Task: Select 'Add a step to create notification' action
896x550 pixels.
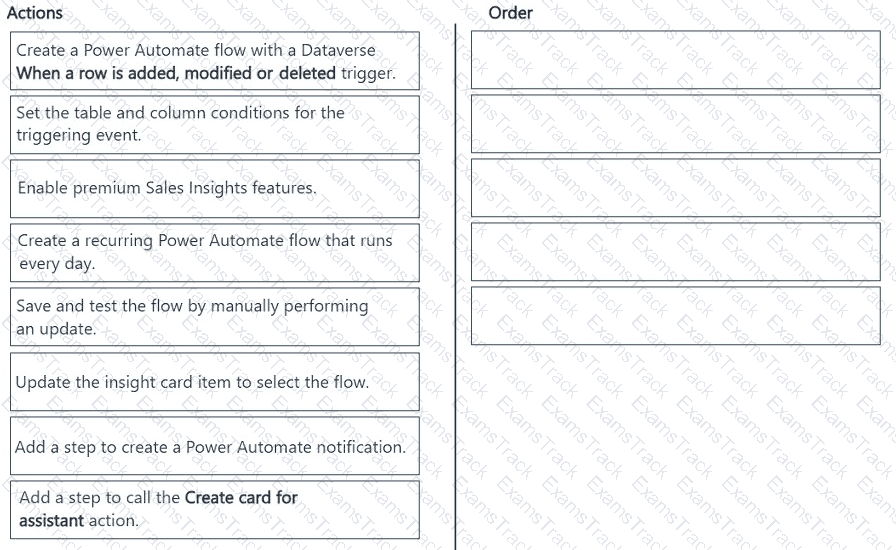Action: [x=214, y=447]
